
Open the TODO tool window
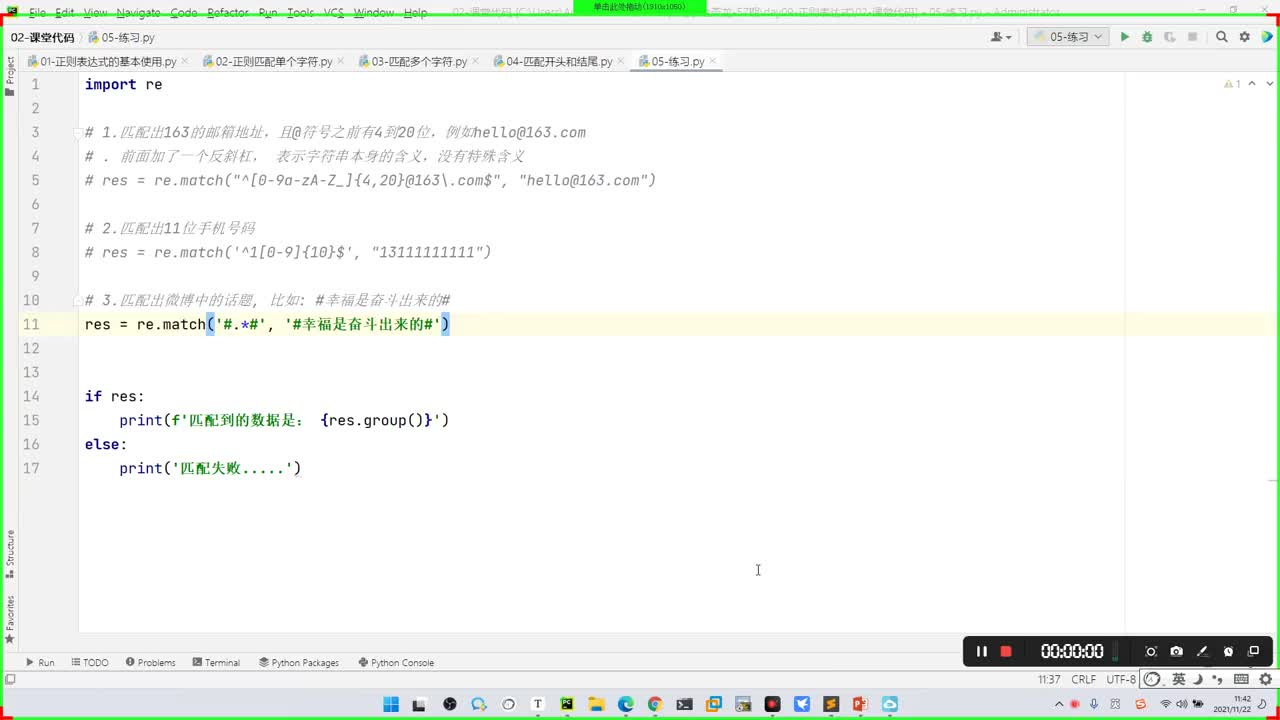tap(89, 662)
